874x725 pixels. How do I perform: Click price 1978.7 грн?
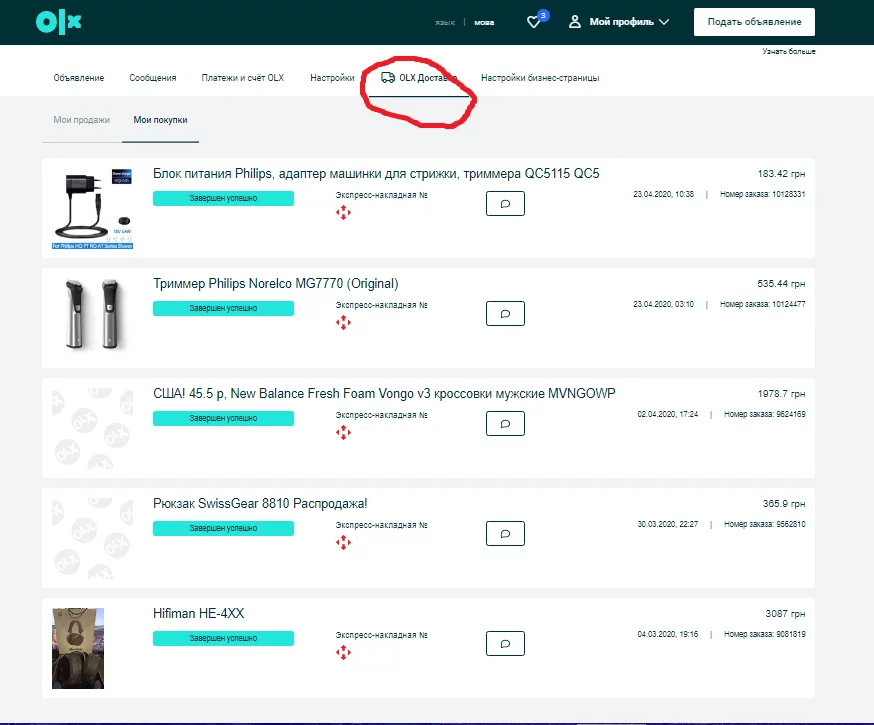coord(781,394)
